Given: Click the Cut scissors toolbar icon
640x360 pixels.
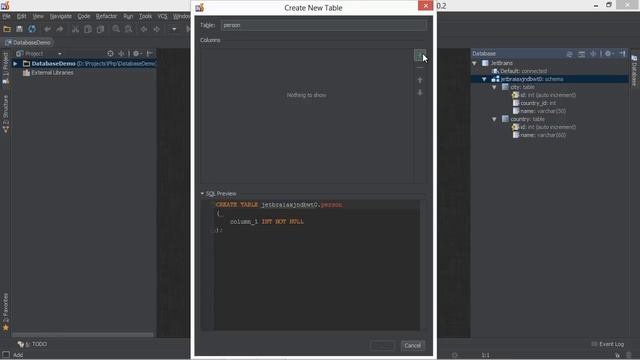Looking at the screenshot, I should coord(75,29).
